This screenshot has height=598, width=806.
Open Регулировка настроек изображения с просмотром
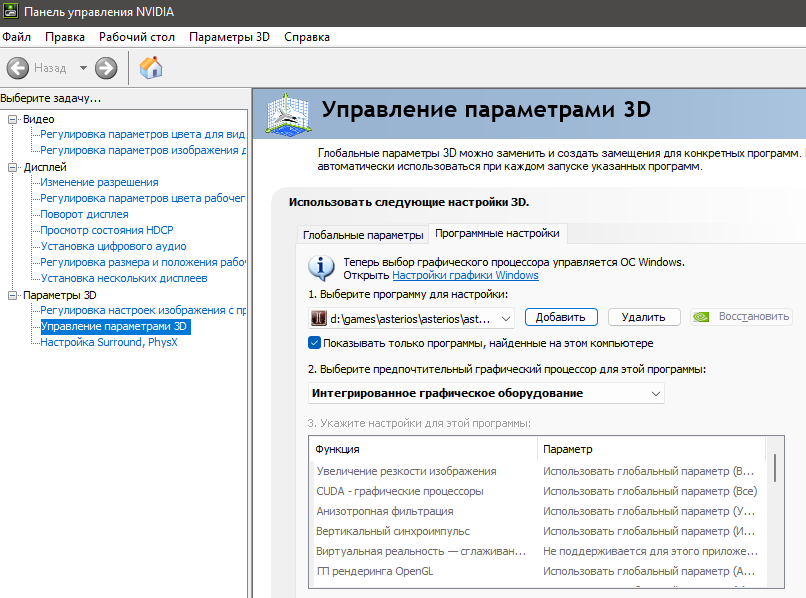pos(143,310)
